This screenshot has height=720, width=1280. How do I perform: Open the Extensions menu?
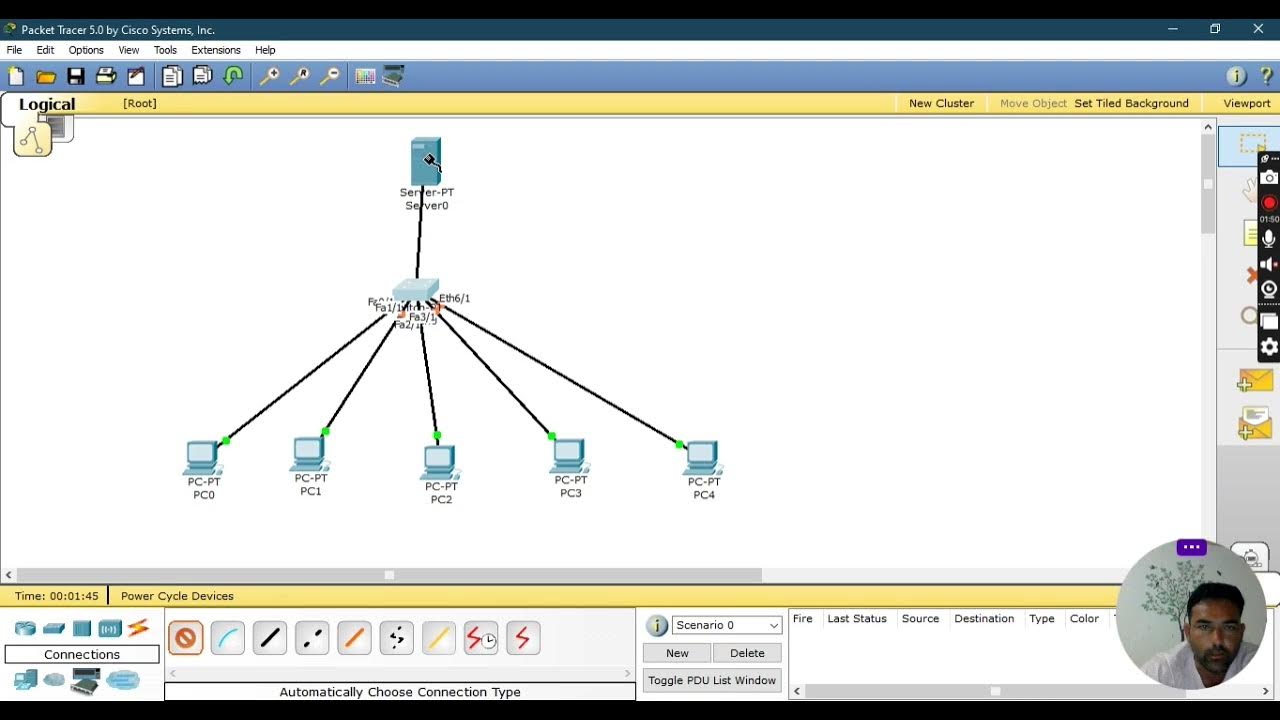[216, 50]
